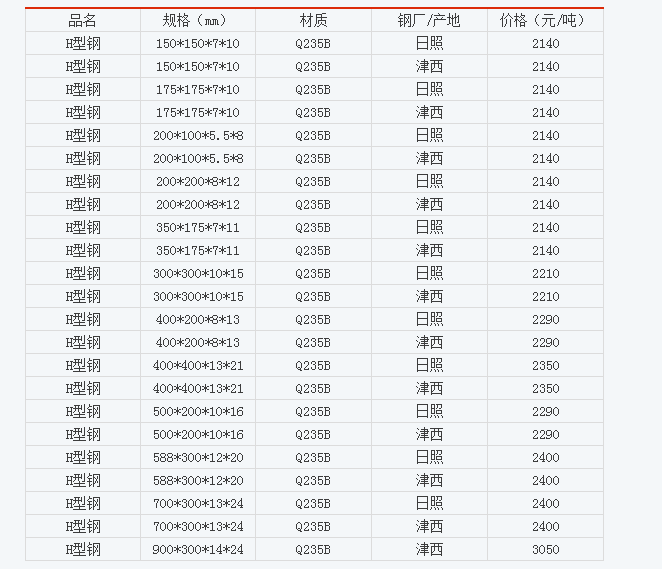Select 日照 in the 400*200*8*13 row
The width and height of the screenshot is (662, 569).
pos(429,320)
